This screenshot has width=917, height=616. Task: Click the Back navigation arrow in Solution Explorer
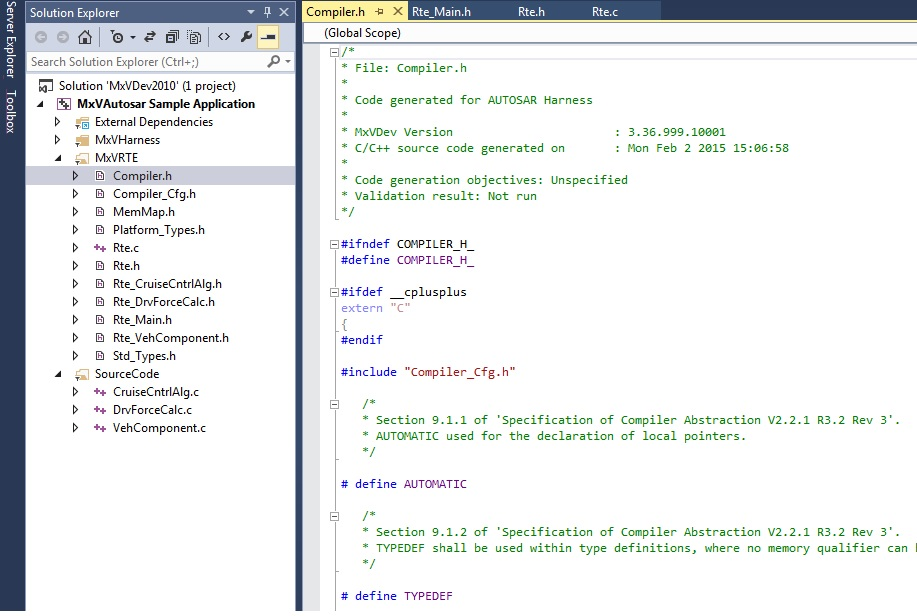click(40, 37)
